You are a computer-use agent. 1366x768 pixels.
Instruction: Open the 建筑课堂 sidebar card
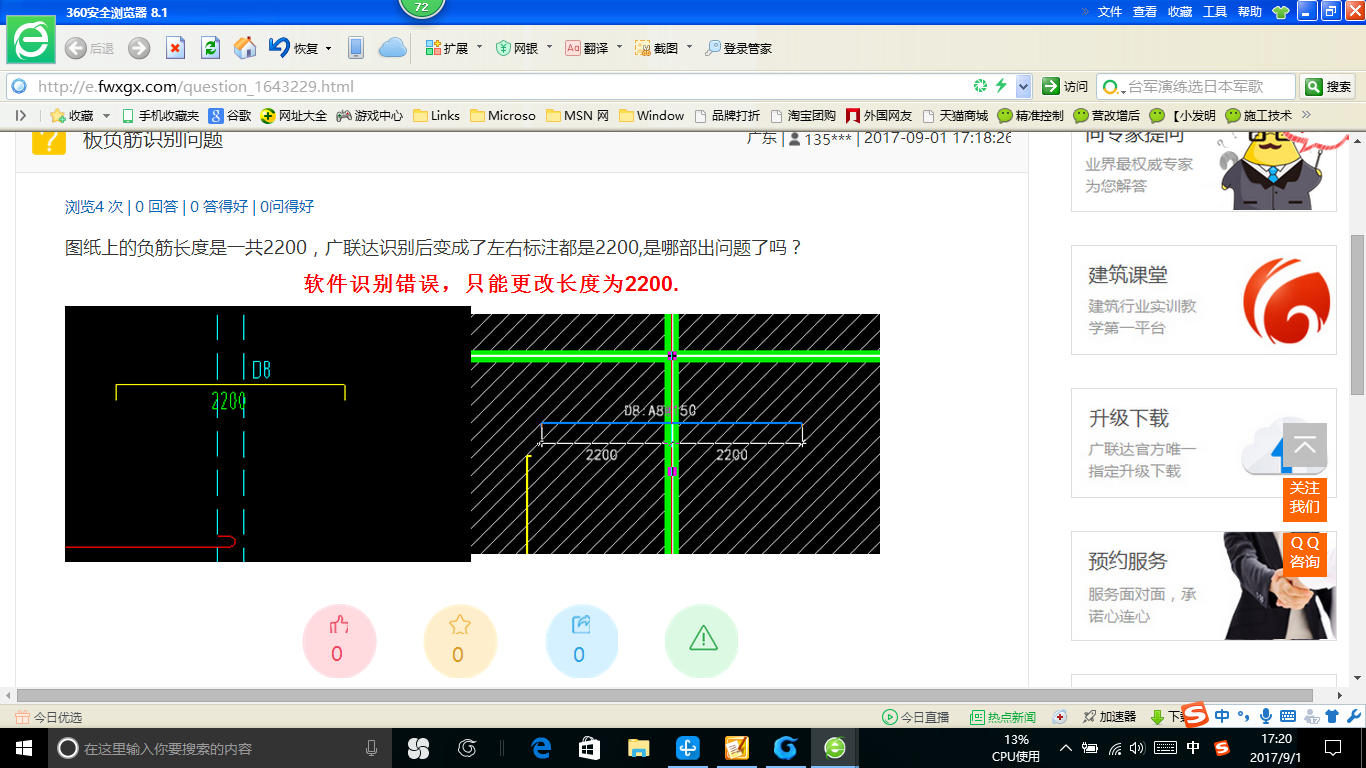(1204, 300)
